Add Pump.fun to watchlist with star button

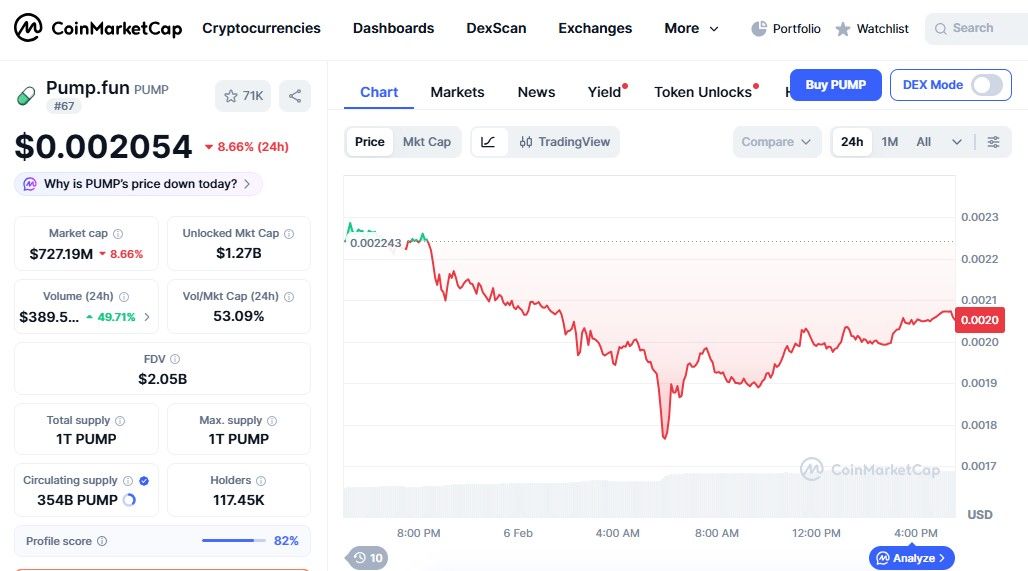point(243,96)
